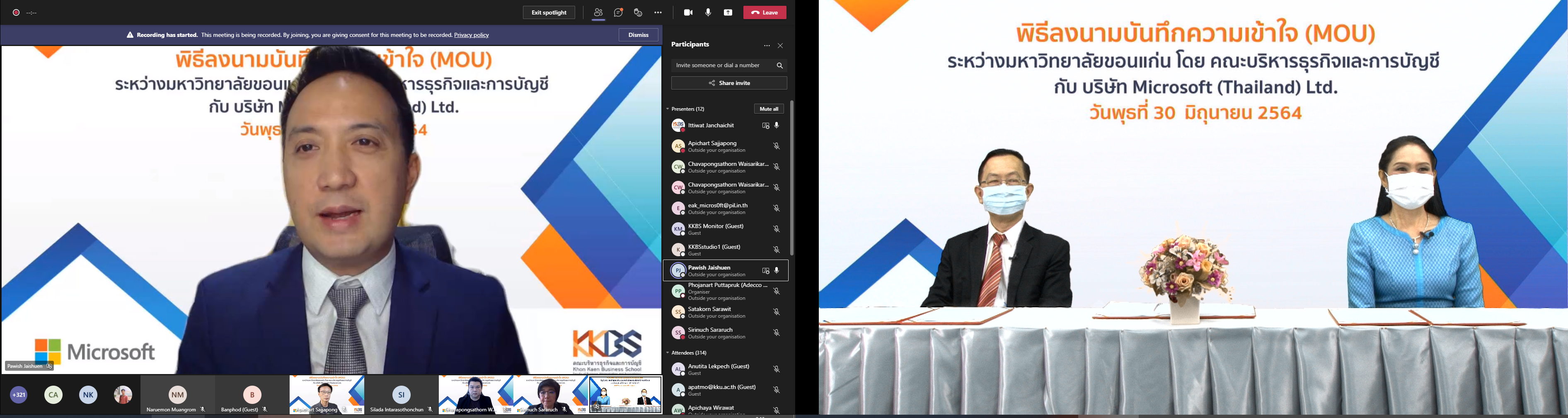
Task: Leave the meeting
Action: pyautogui.click(x=765, y=13)
